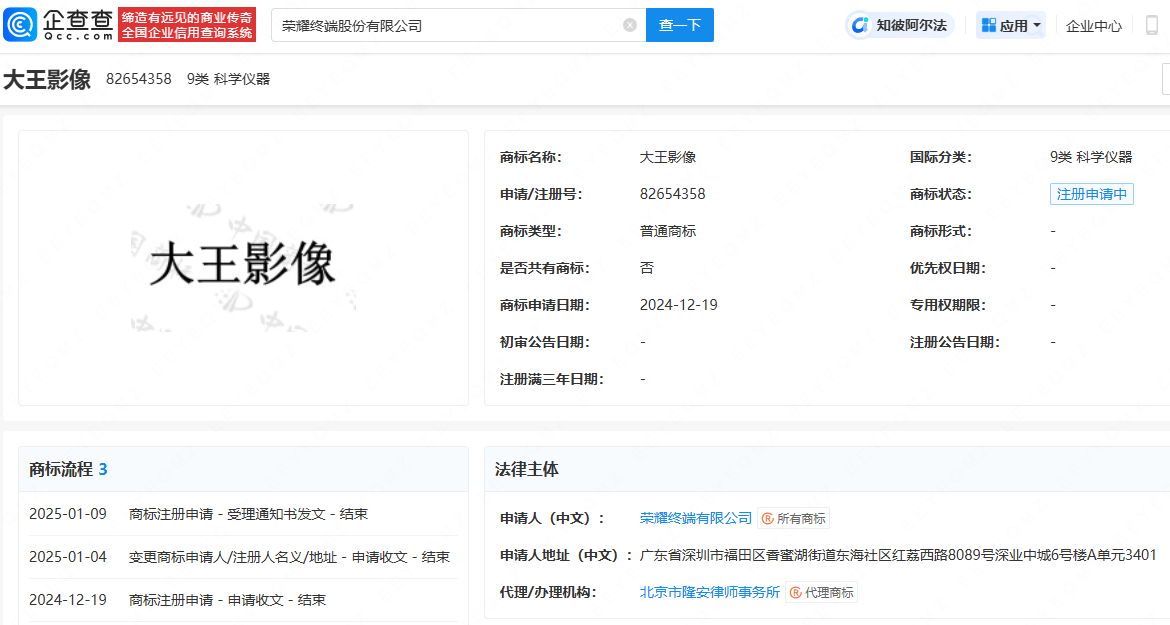Image resolution: width=1170 pixels, height=625 pixels.
Task: Click the red slogan banner beside the logo
Action: (x=187, y=25)
